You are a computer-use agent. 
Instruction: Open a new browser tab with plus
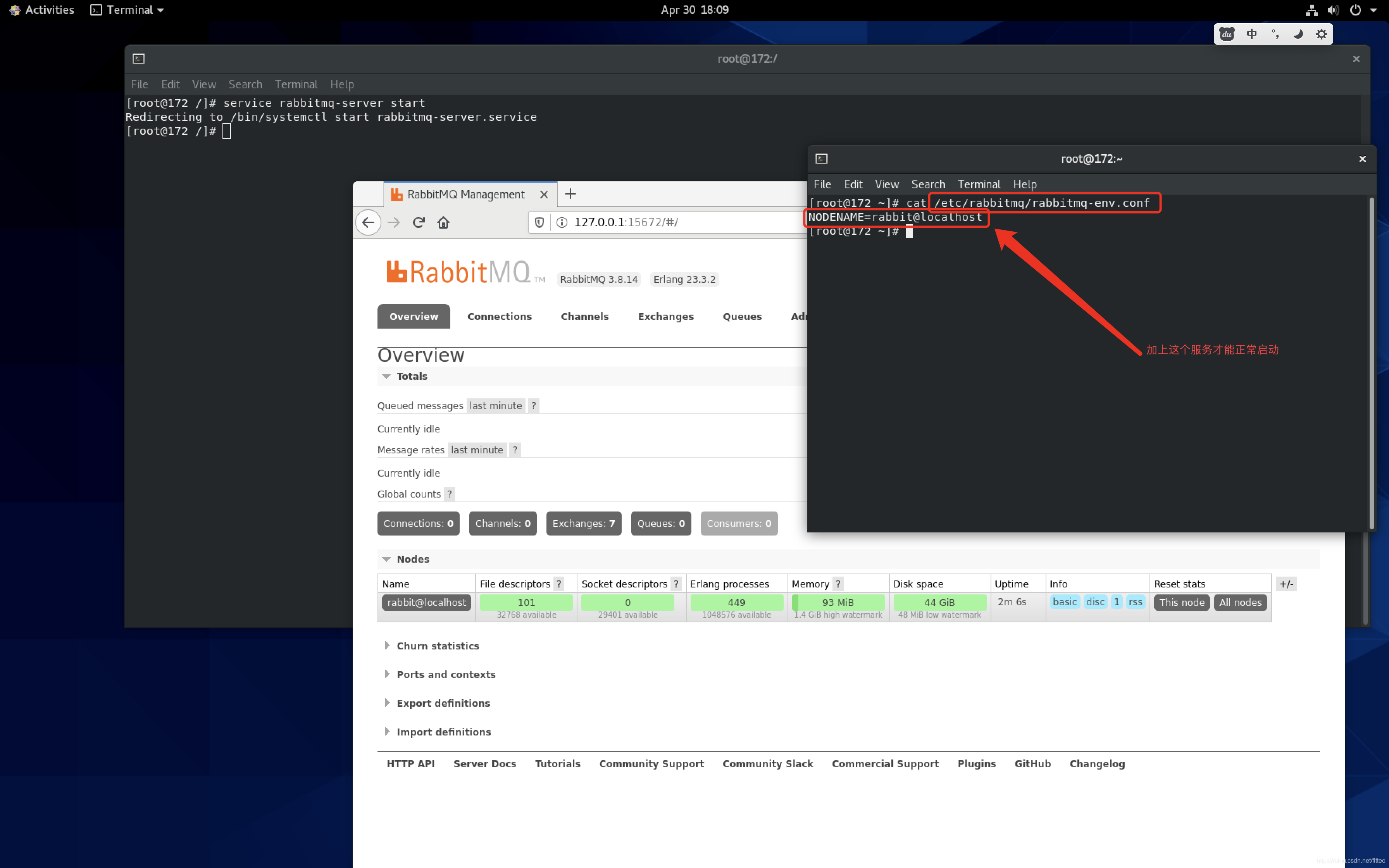pyautogui.click(x=570, y=194)
